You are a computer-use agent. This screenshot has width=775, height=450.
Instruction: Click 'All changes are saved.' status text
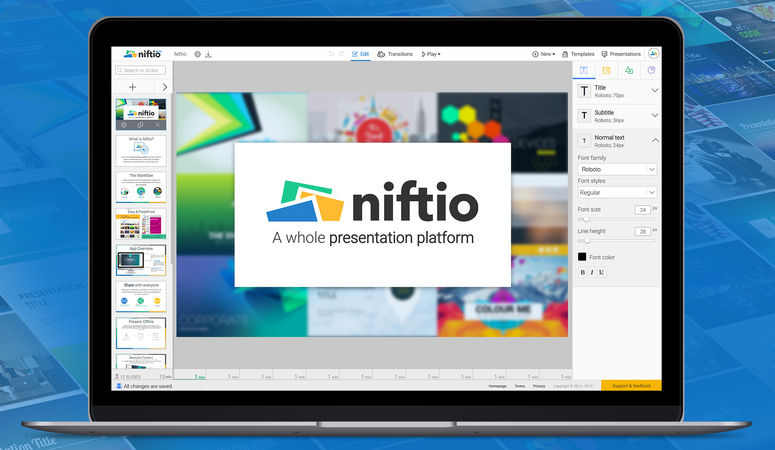pyautogui.click(x=148, y=386)
